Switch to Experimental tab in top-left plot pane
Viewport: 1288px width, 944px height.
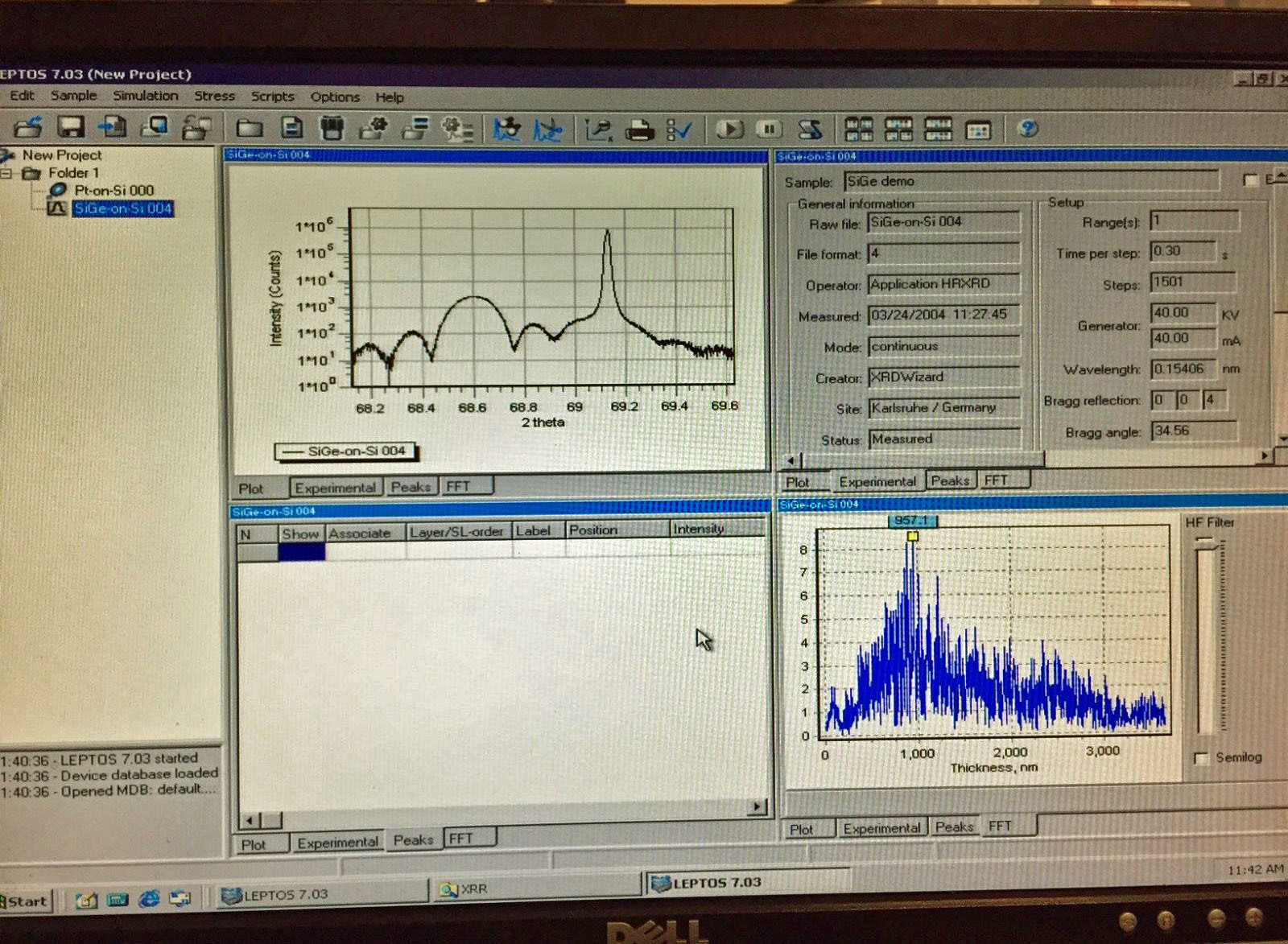coord(335,488)
